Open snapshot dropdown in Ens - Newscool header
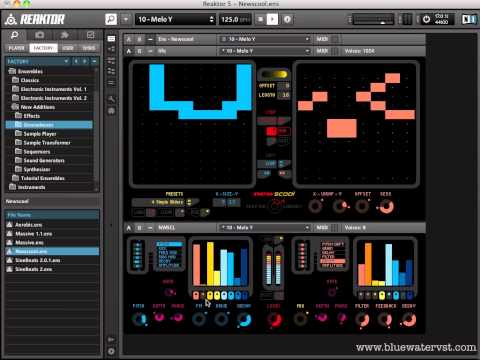Viewport: 480px width, 360px height. tap(265, 39)
